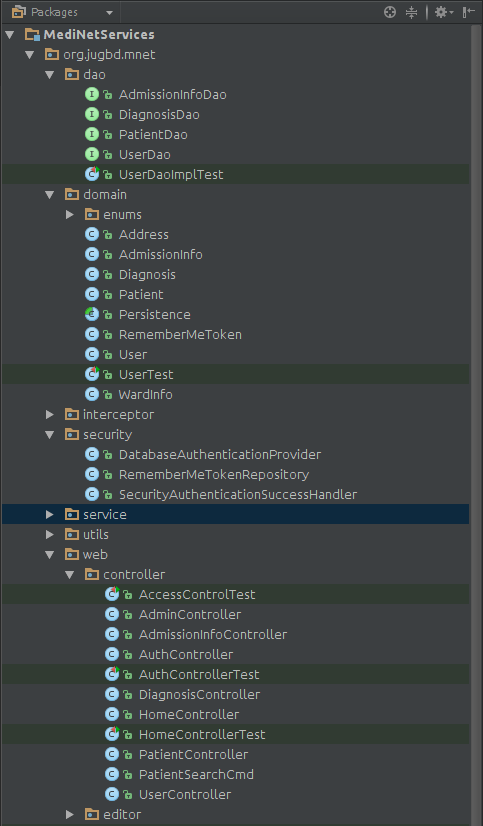
Task: Select the enums package label
Action: click(x=122, y=215)
